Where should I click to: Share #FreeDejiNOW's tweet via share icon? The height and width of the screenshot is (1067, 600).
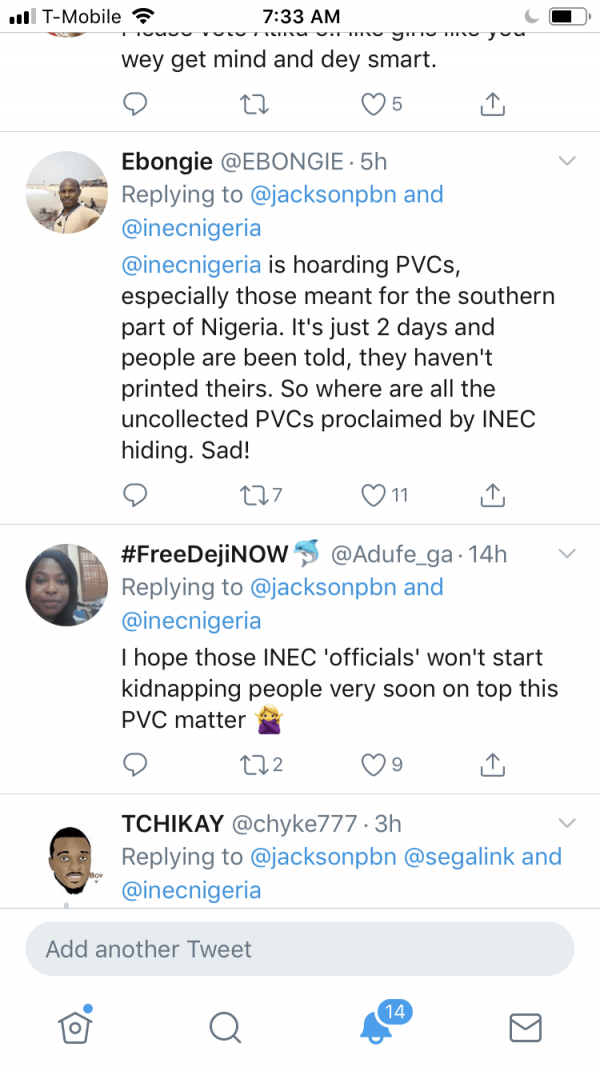tap(493, 765)
